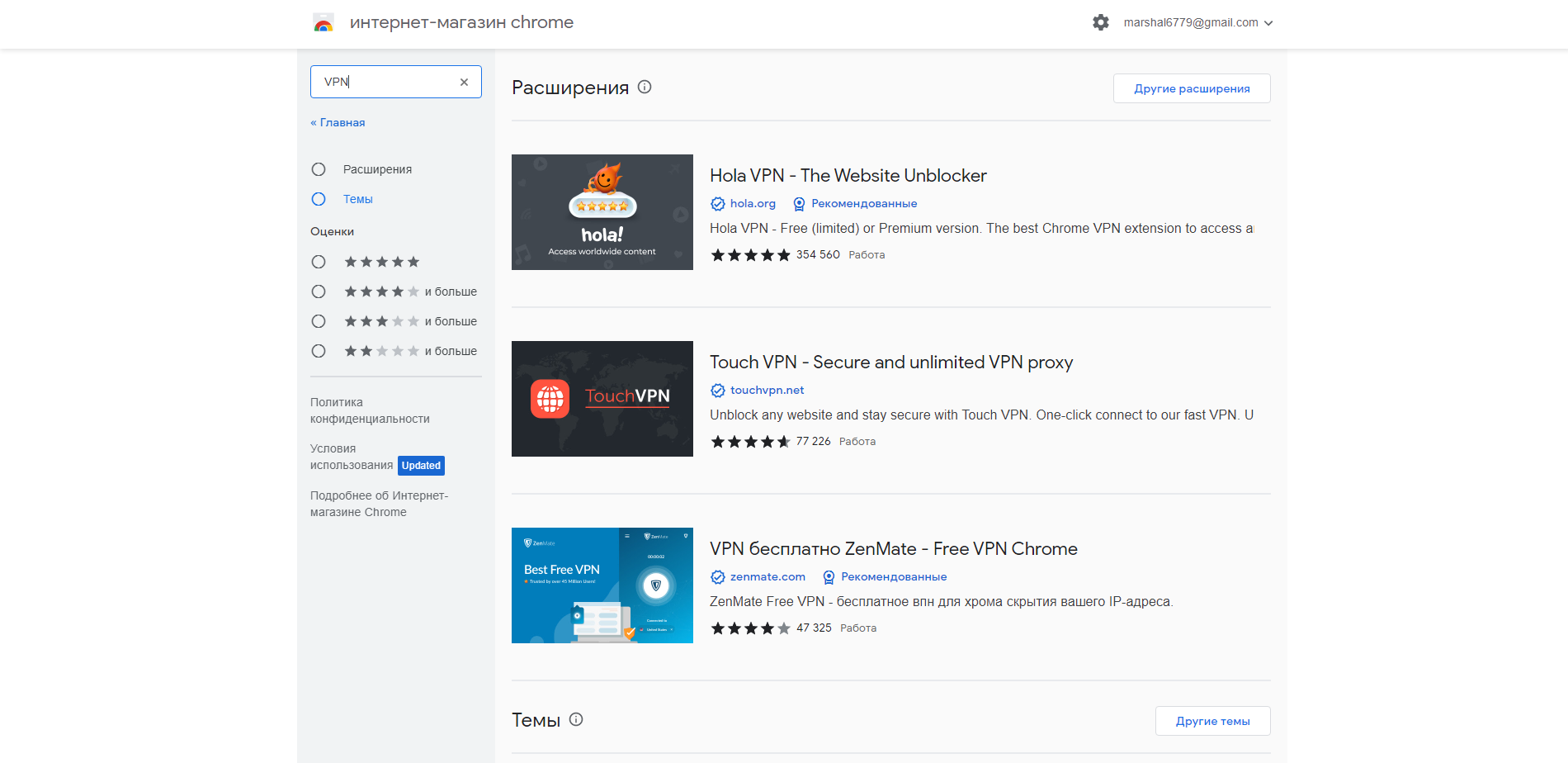The width and height of the screenshot is (1568, 763).
Task: Click ZenMate Free VPN description text
Action: [x=941, y=601]
